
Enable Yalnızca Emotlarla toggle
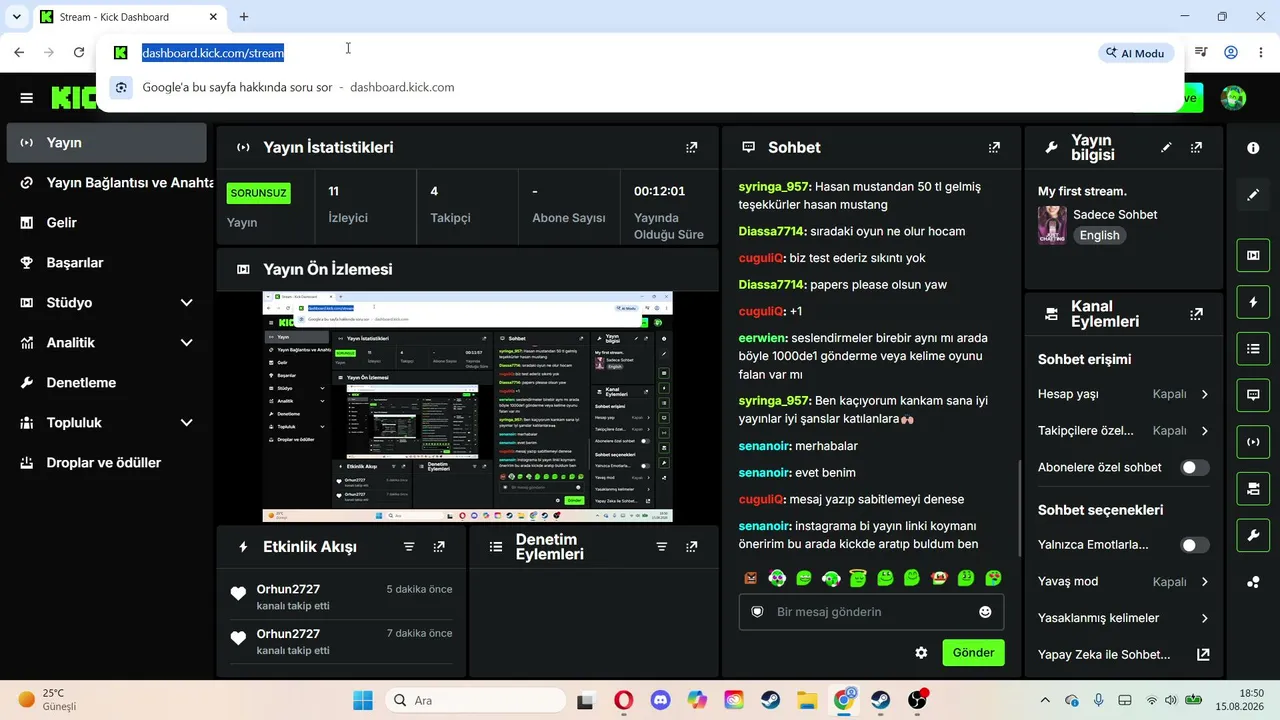click(1194, 545)
